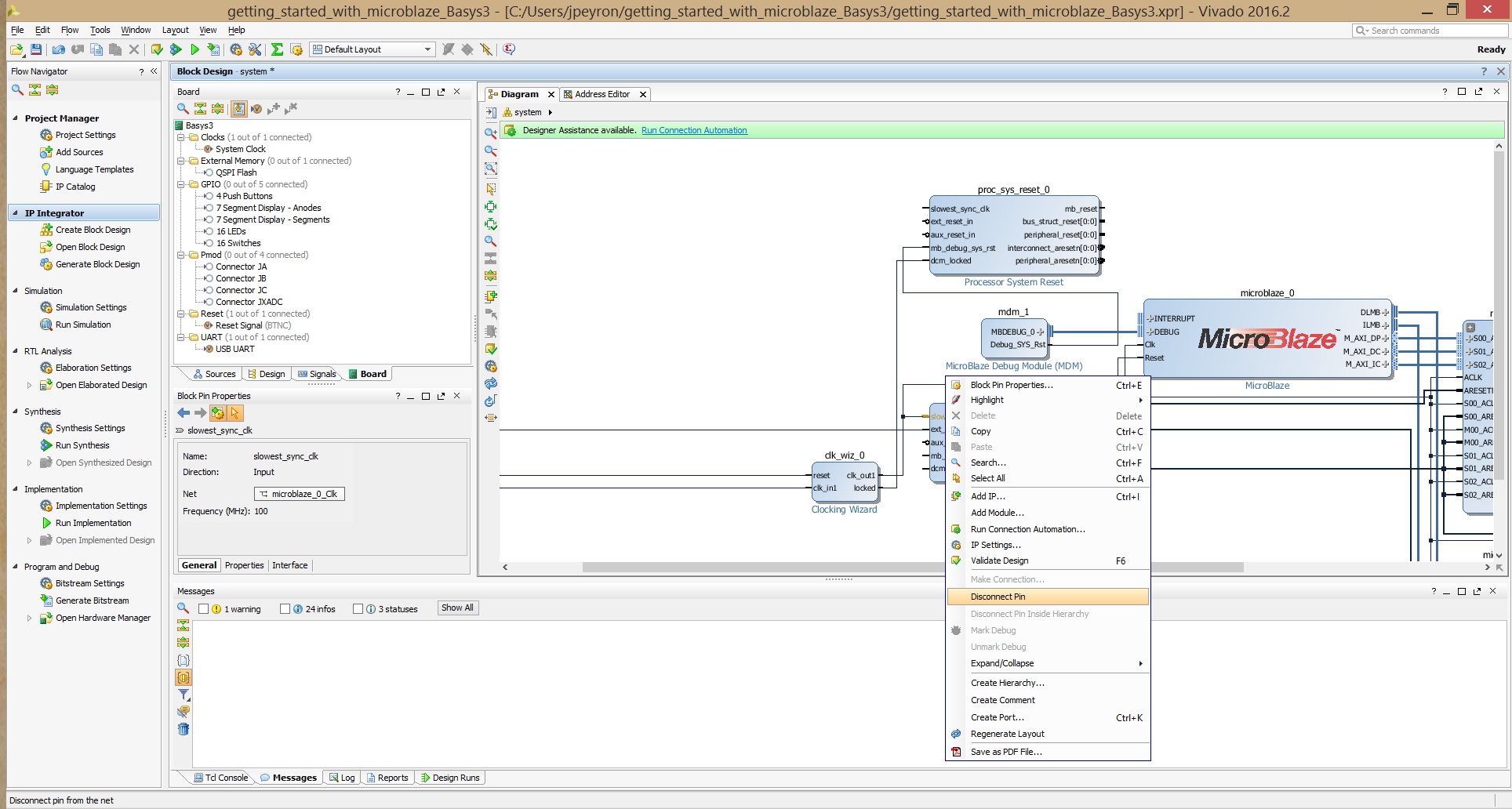1512x809 pixels.
Task: Click the search magnifier in Board panel
Action: point(183,109)
